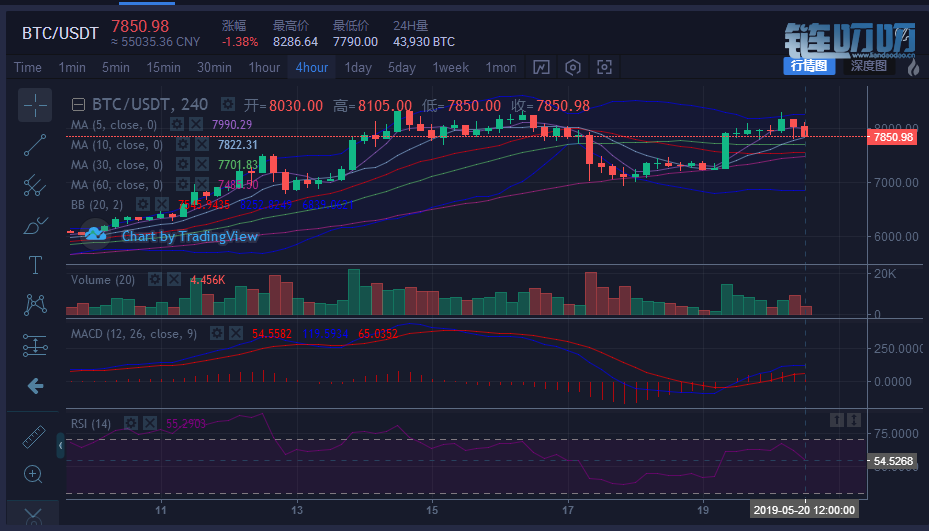Open the indicators chart icon in top bar

pos(541,67)
